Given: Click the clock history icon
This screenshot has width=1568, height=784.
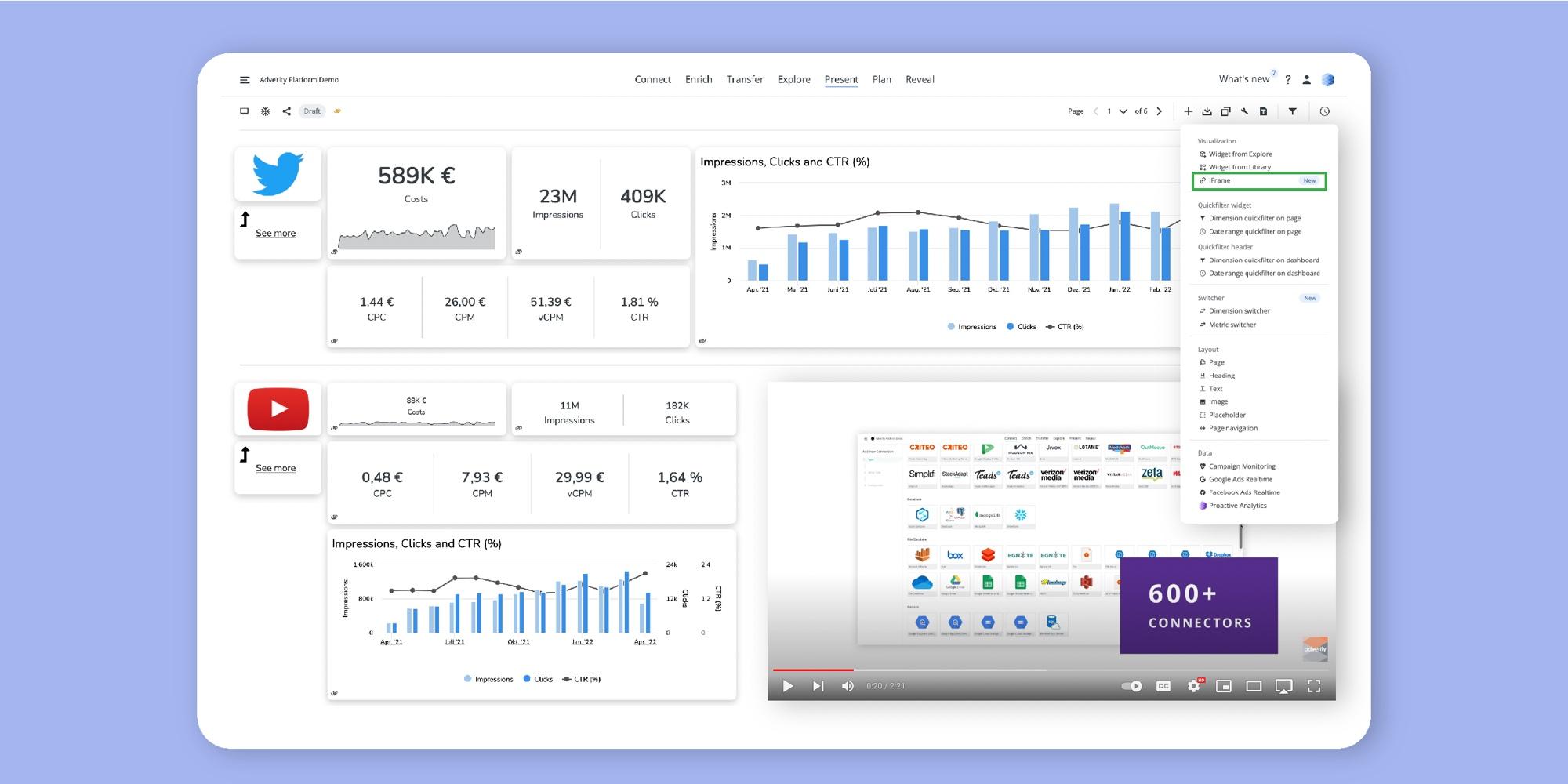Looking at the screenshot, I should click(1325, 111).
